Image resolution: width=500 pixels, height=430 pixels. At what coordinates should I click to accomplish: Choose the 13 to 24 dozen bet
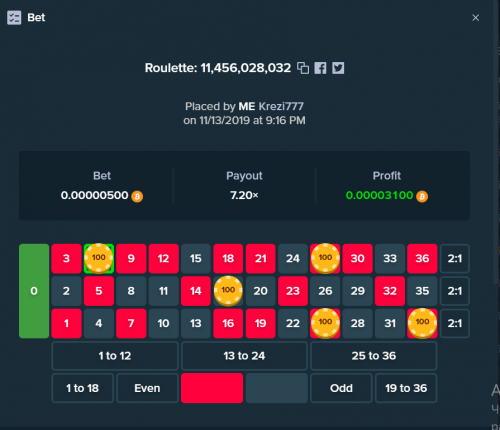(x=244, y=356)
